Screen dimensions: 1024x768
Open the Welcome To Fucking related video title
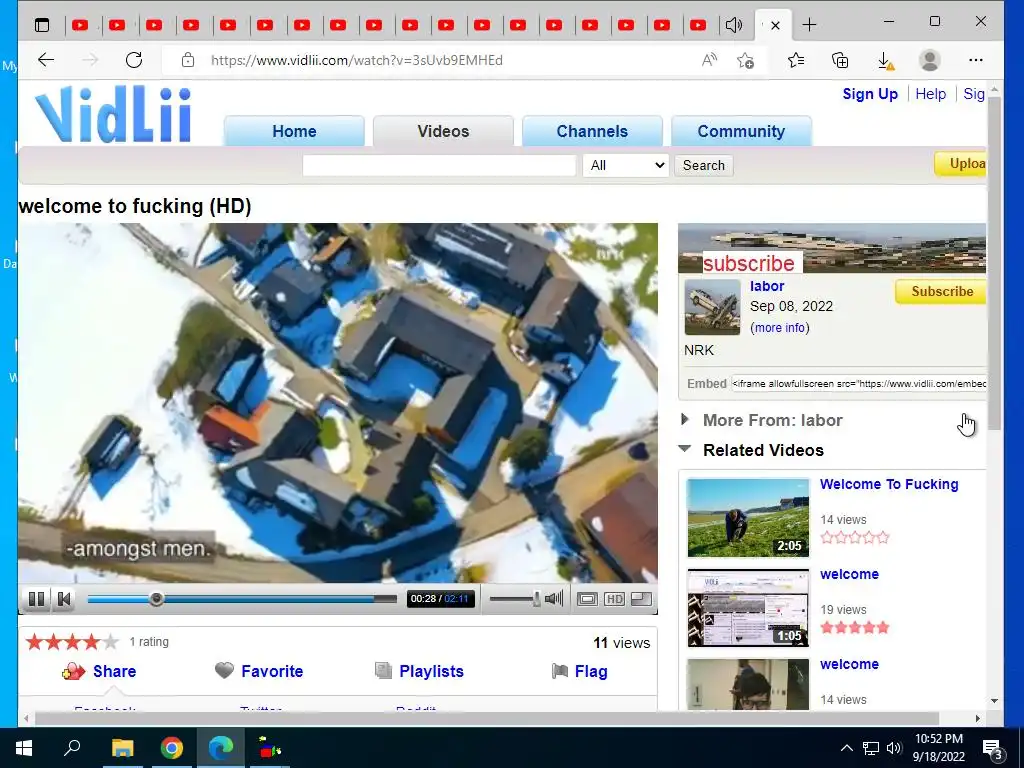(889, 485)
